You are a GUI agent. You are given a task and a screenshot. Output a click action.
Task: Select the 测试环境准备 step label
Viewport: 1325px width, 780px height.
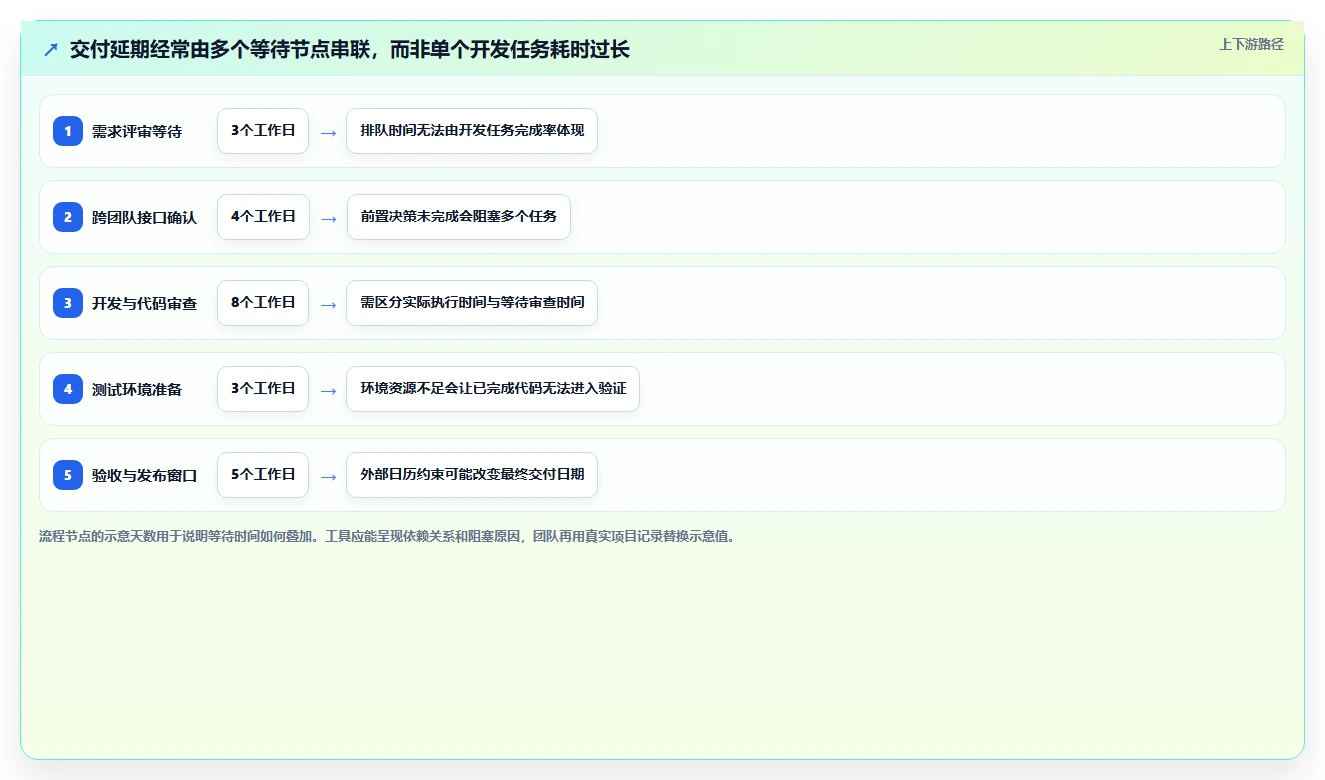pyautogui.click(x=137, y=389)
